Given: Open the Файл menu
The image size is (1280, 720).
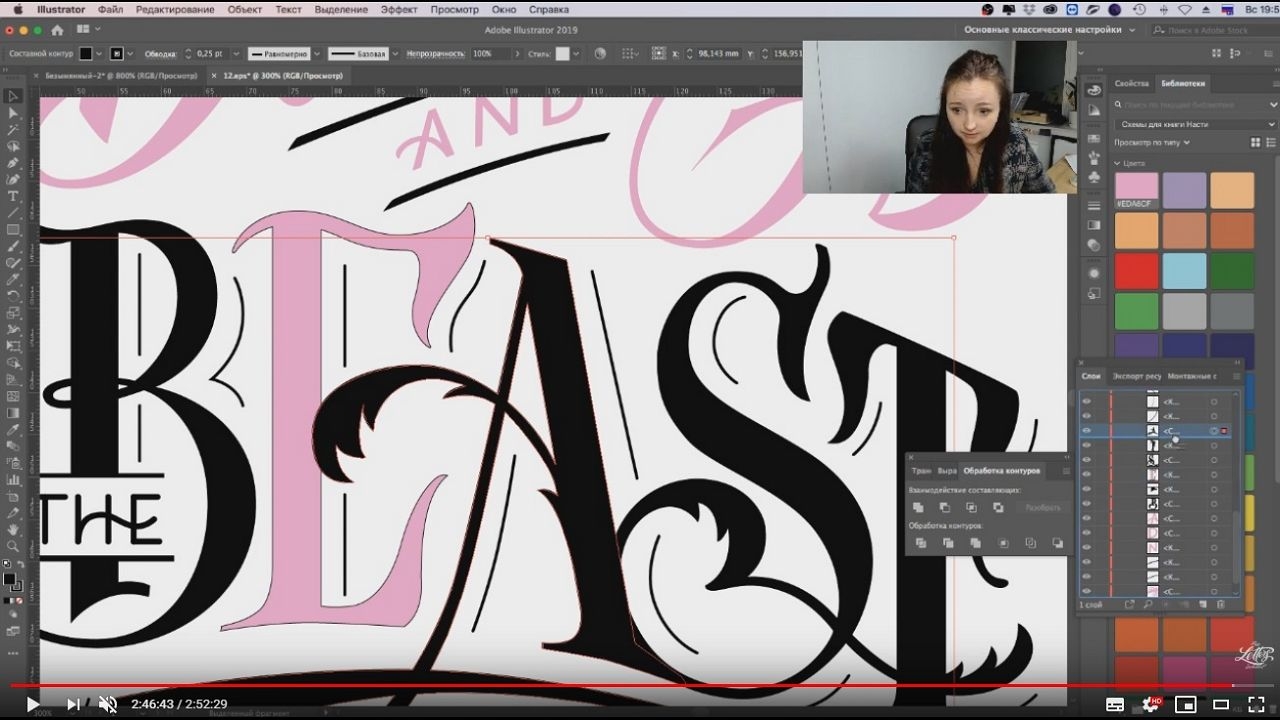Looking at the screenshot, I should coord(110,9).
